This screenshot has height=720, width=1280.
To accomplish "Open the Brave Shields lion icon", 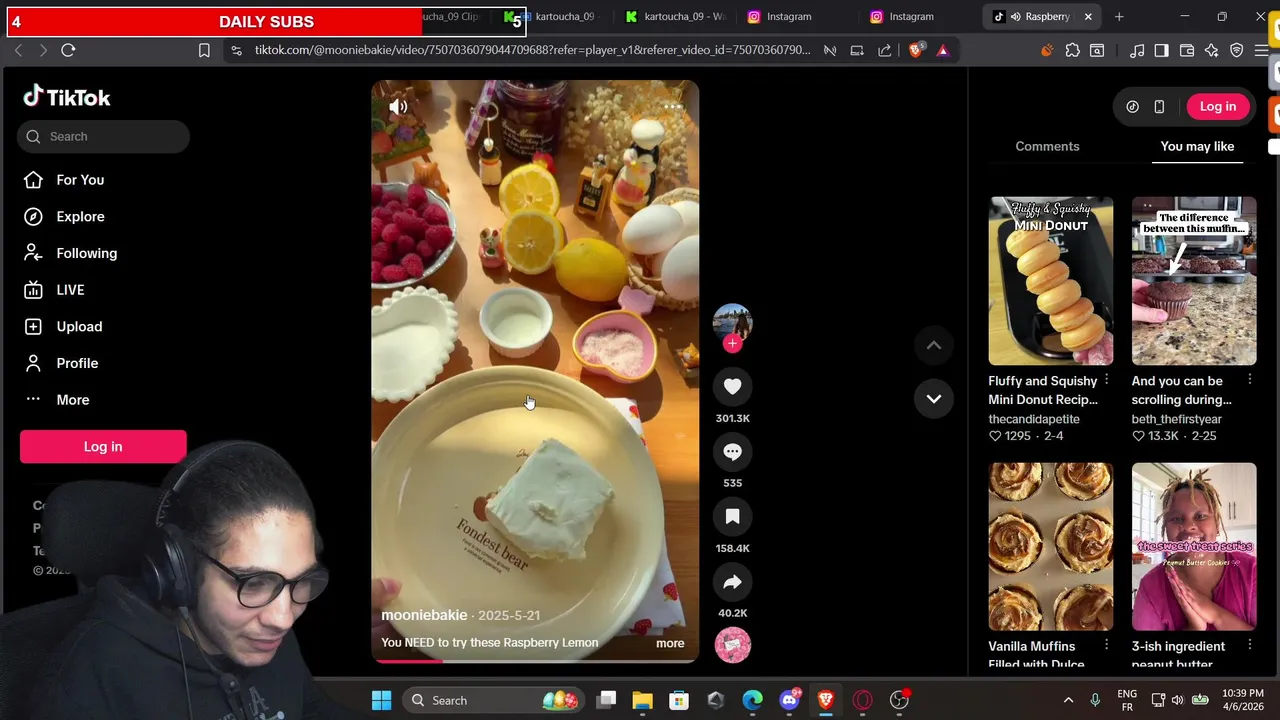I will click(916, 50).
